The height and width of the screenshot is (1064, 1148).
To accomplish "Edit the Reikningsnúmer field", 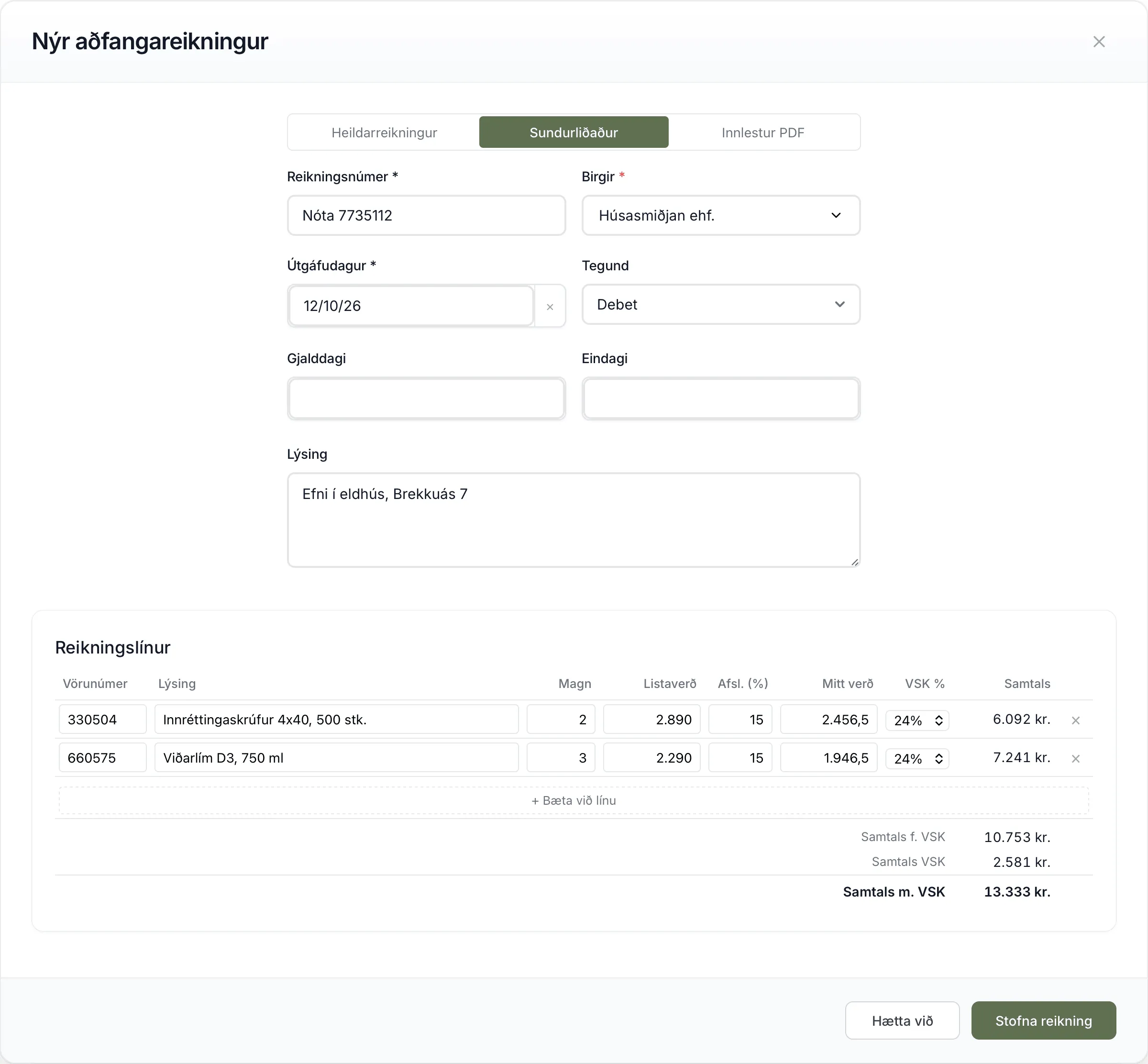I will (426, 215).
